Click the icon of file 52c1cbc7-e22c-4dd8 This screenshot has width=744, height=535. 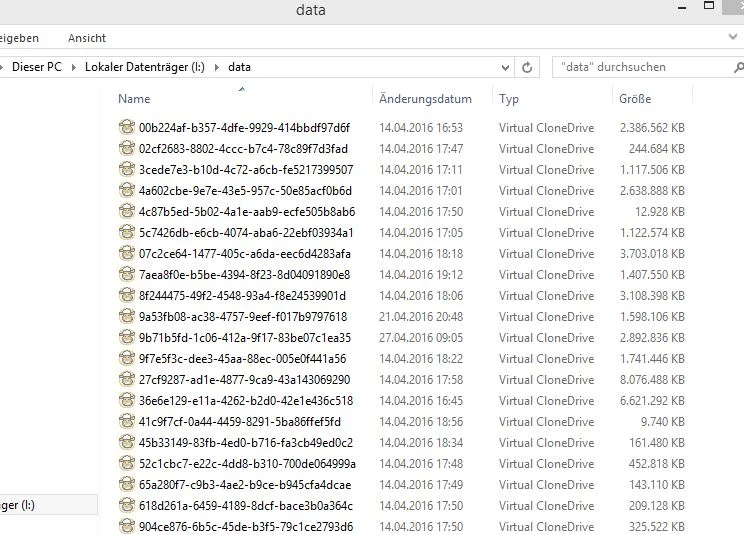pyautogui.click(x=127, y=463)
